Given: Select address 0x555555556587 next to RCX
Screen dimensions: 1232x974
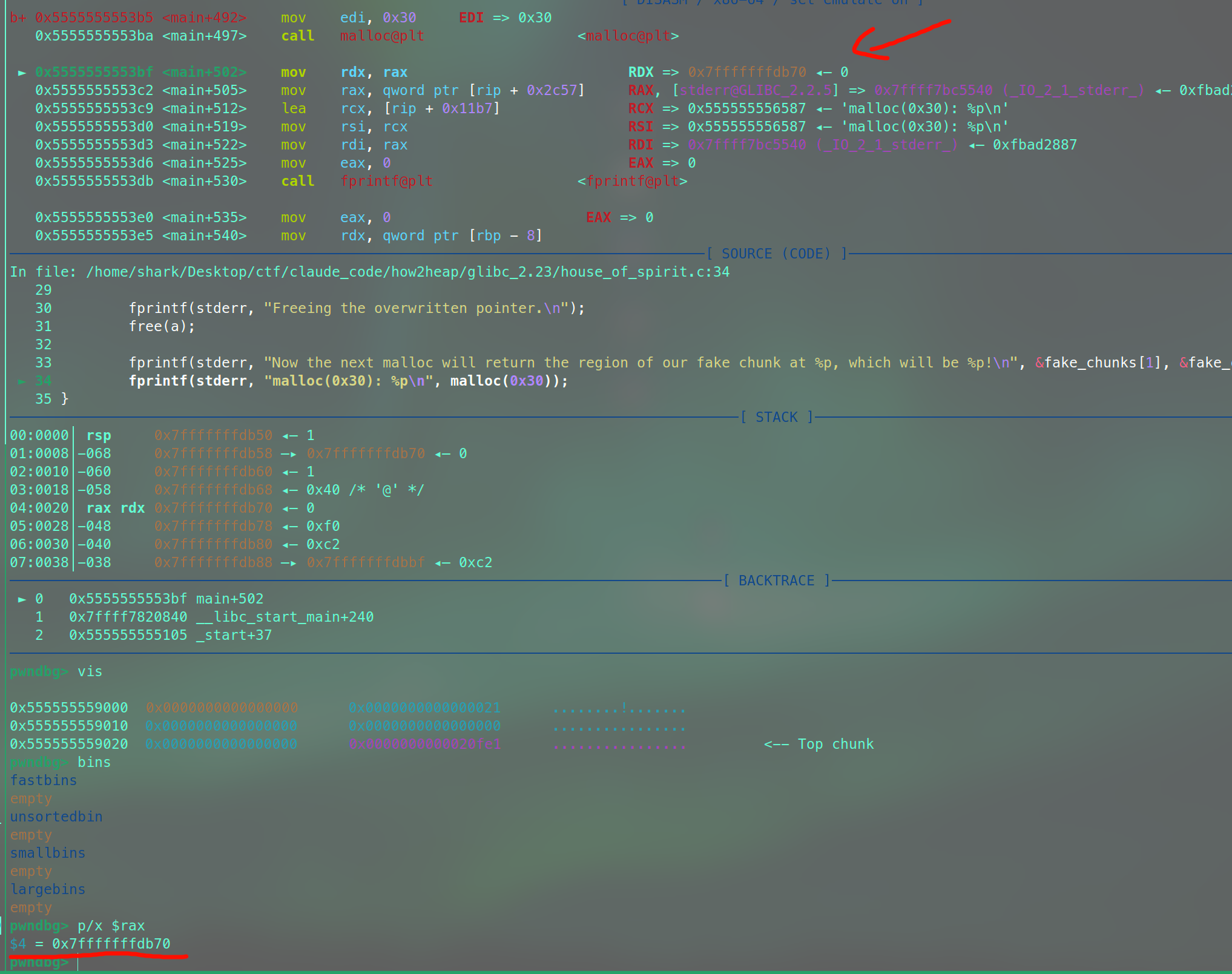Looking at the screenshot, I should [746, 108].
